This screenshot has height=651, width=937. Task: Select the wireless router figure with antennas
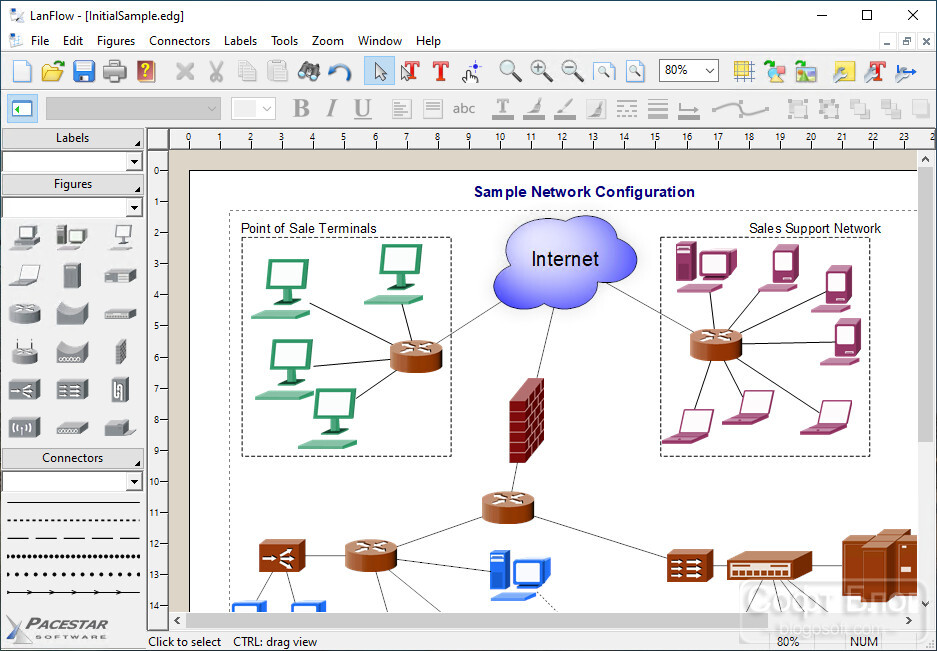[25, 352]
